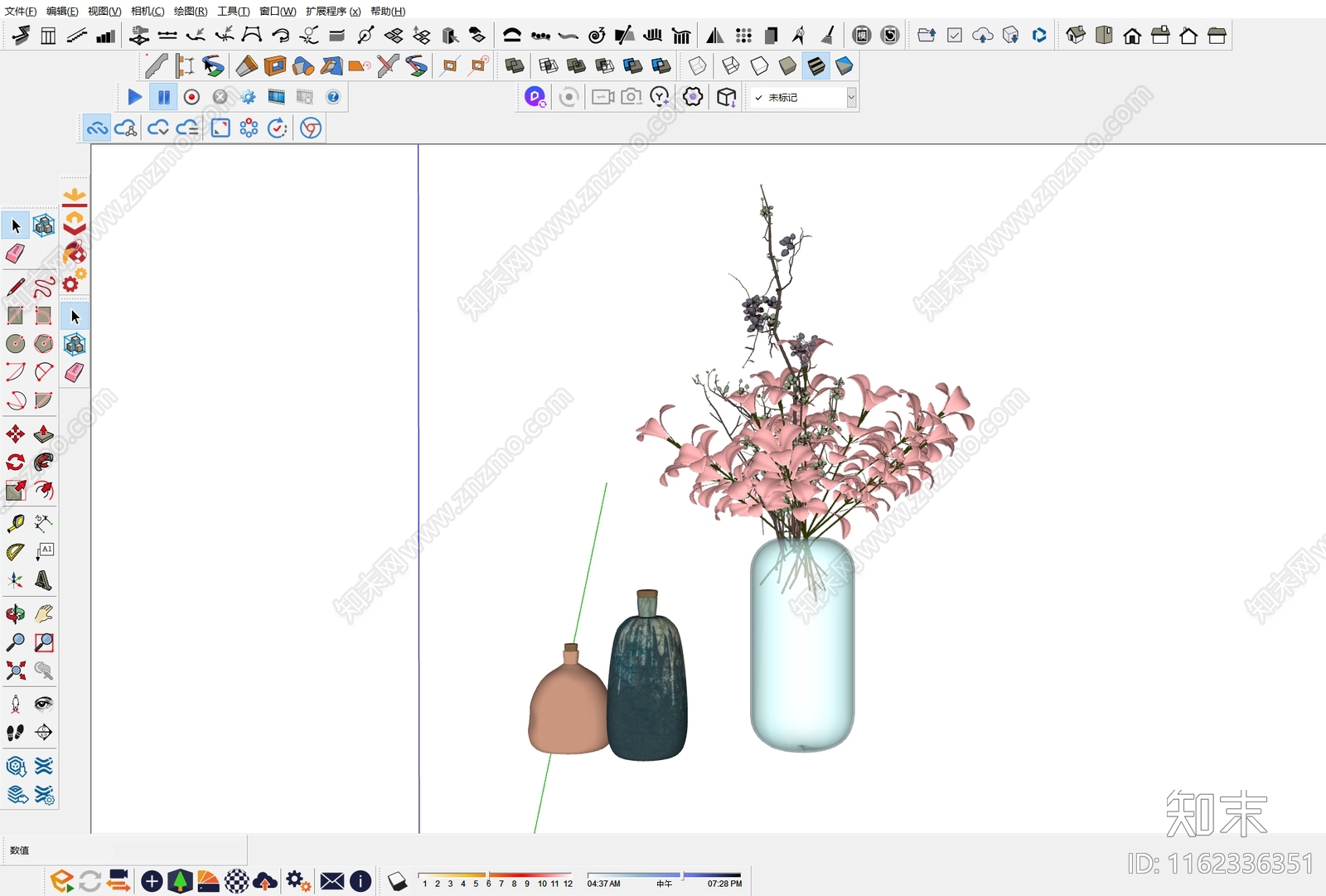
Task: Open the 视图(V) menu
Action: pyautogui.click(x=104, y=11)
